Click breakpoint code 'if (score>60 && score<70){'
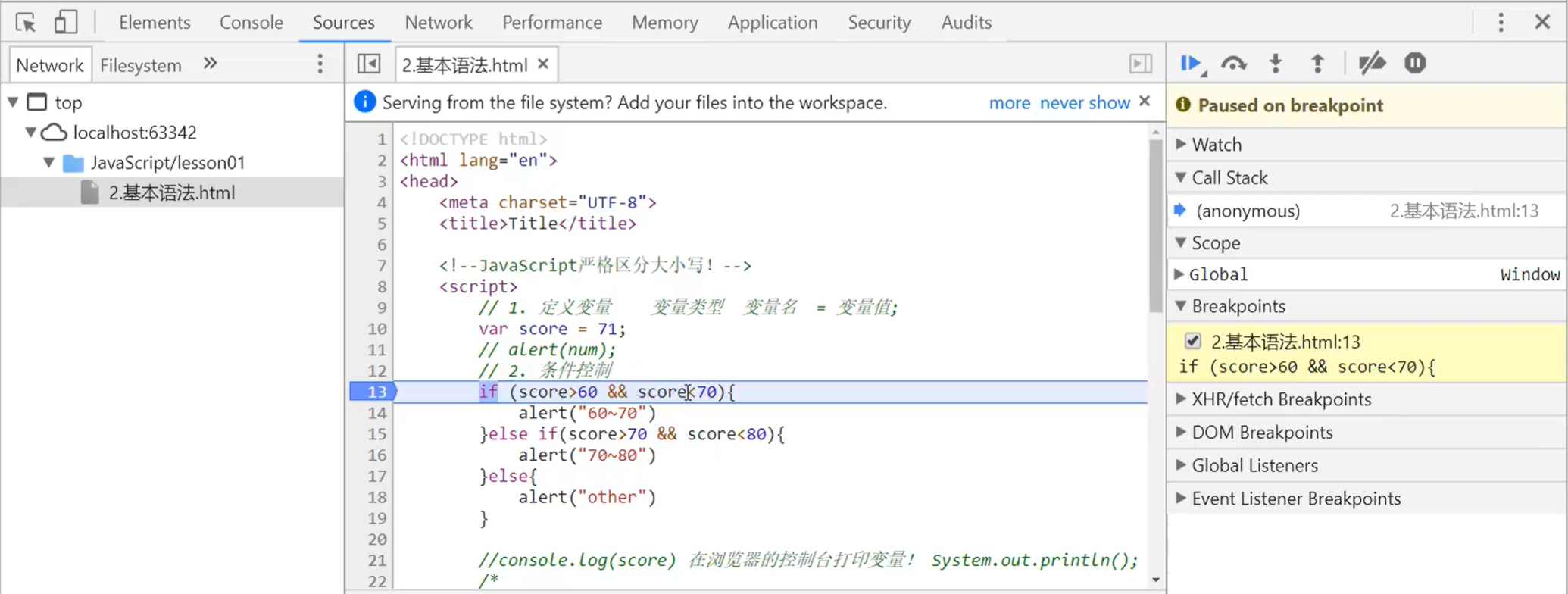Image resolution: width=1568 pixels, height=594 pixels. (1307, 367)
